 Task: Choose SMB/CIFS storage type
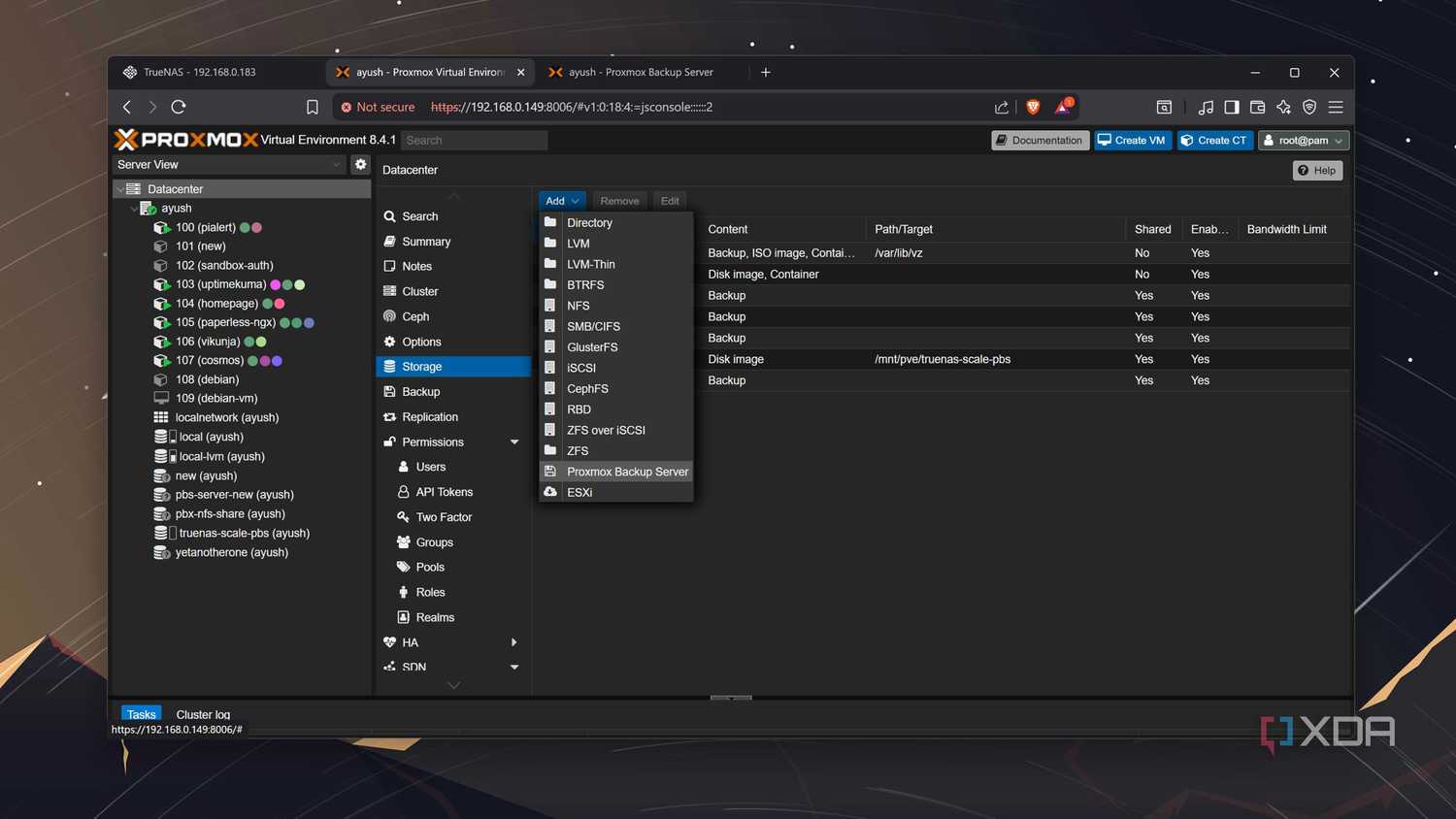point(616,326)
